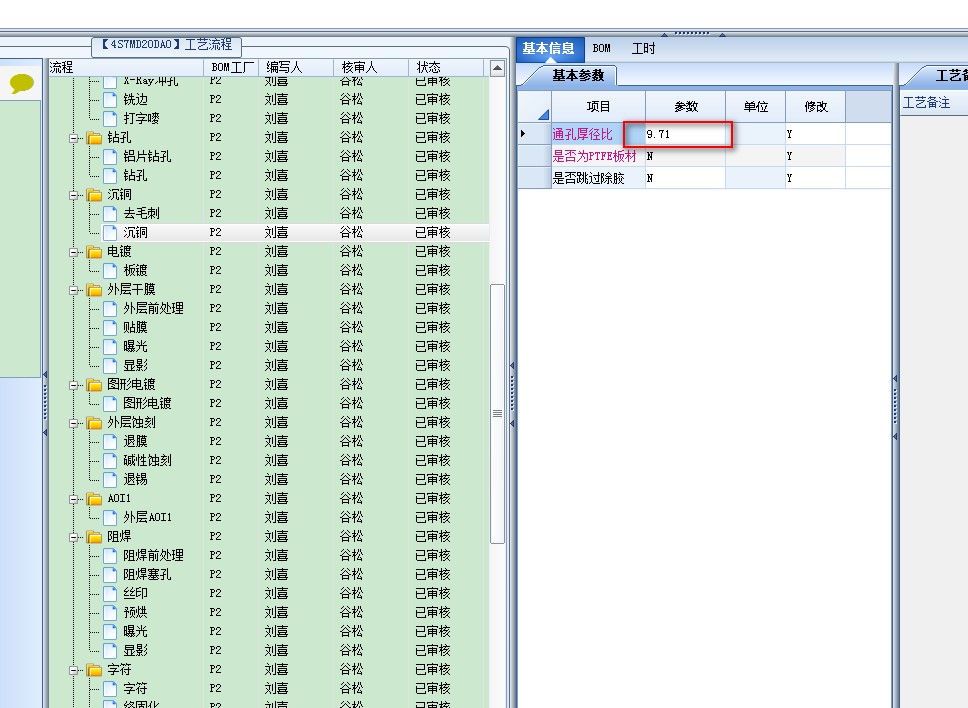Click the 单位 column header
The width and height of the screenshot is (968, 708).
756,107
